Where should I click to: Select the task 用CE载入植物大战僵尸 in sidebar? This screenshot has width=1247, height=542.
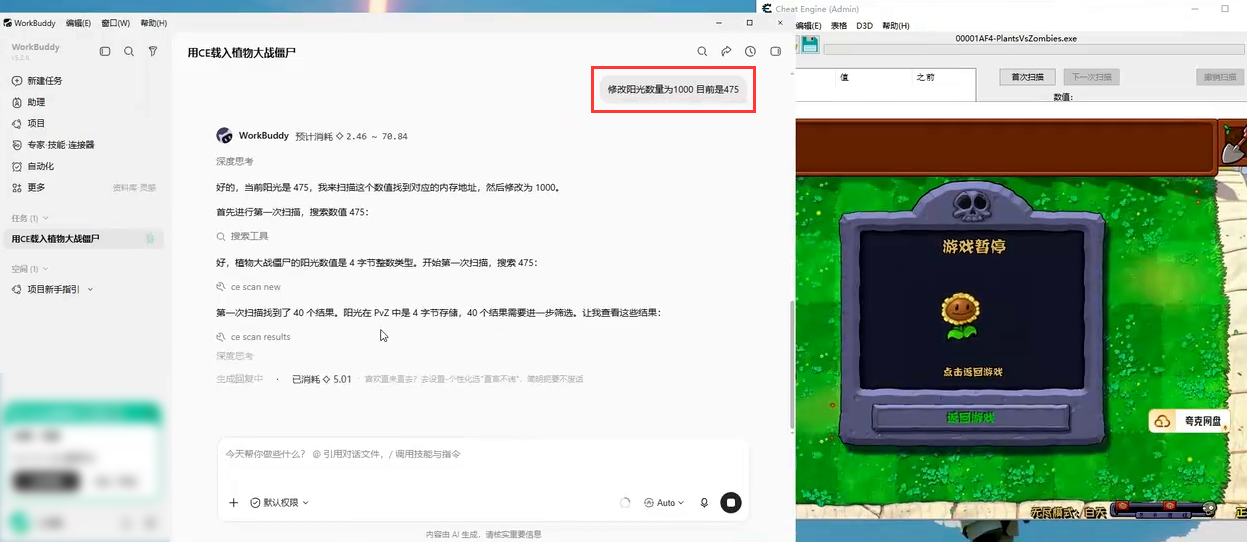pyautogui.click(x=82, y=239)
